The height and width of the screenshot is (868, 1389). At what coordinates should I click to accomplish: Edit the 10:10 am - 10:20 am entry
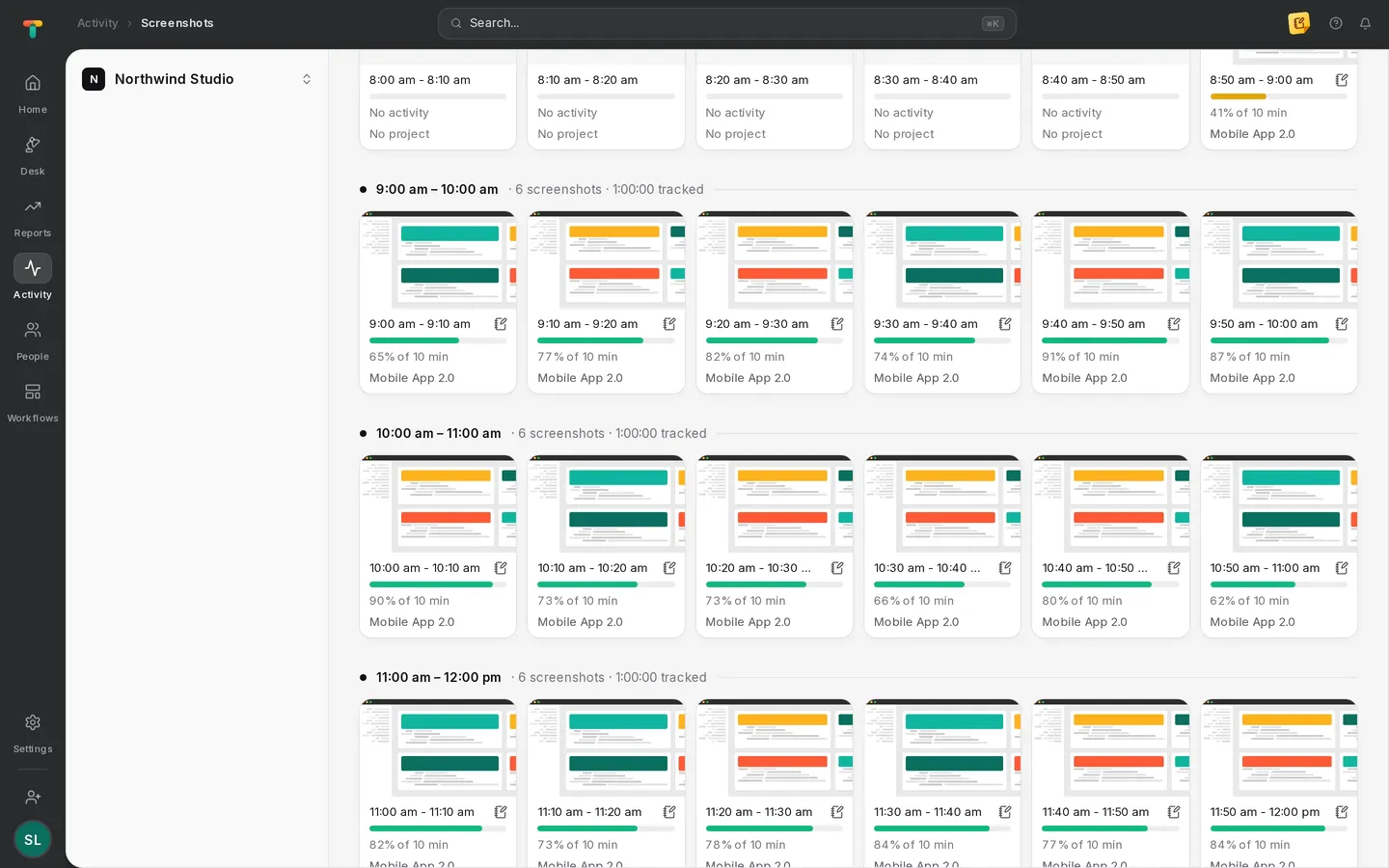tap(669, 568)
